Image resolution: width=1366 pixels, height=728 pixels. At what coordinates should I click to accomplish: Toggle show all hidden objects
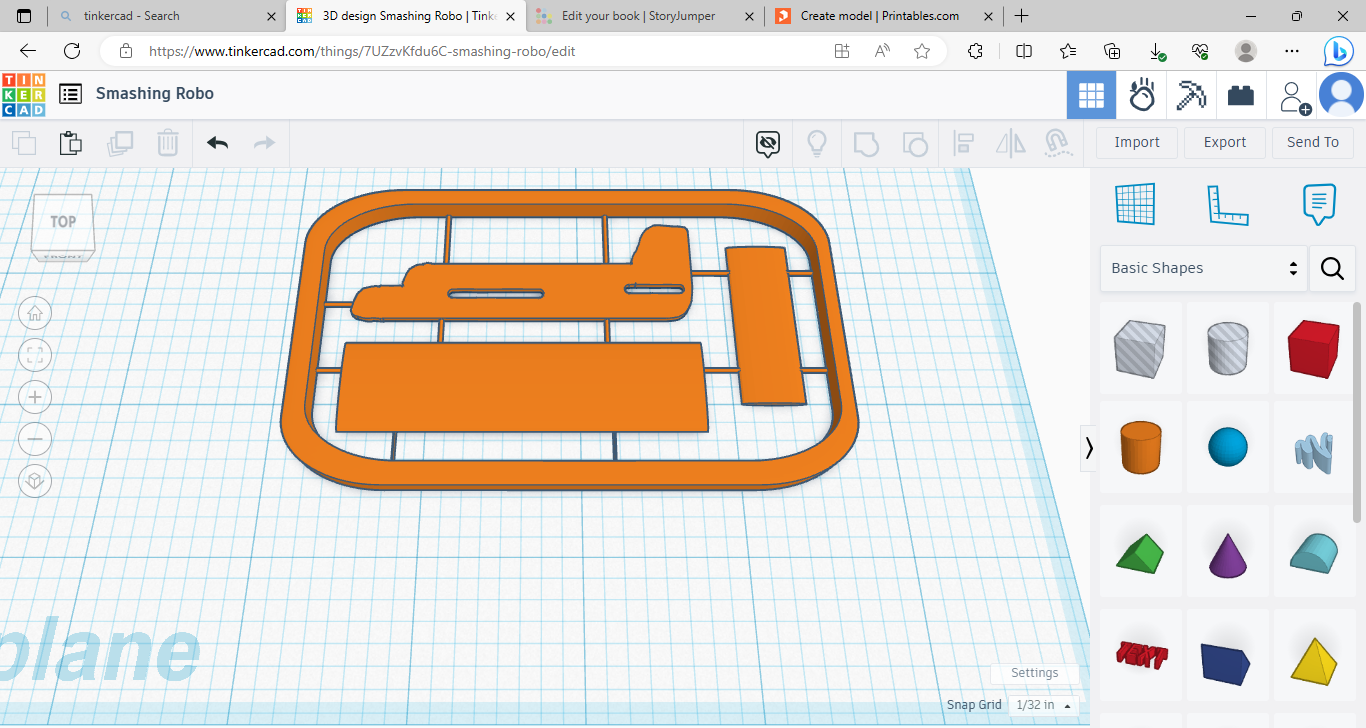coord(767,143)
